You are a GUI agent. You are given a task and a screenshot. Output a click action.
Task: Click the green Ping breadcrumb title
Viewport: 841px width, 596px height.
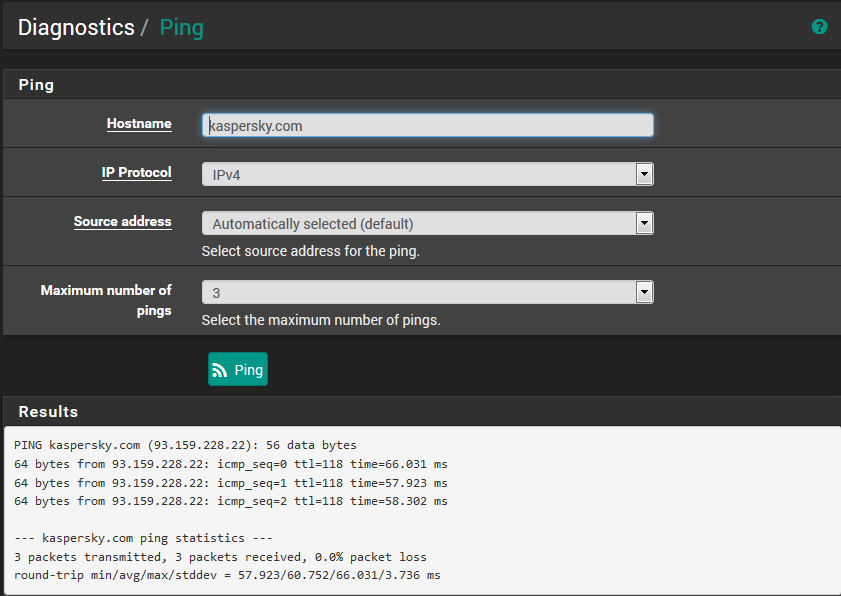point(181,27)
